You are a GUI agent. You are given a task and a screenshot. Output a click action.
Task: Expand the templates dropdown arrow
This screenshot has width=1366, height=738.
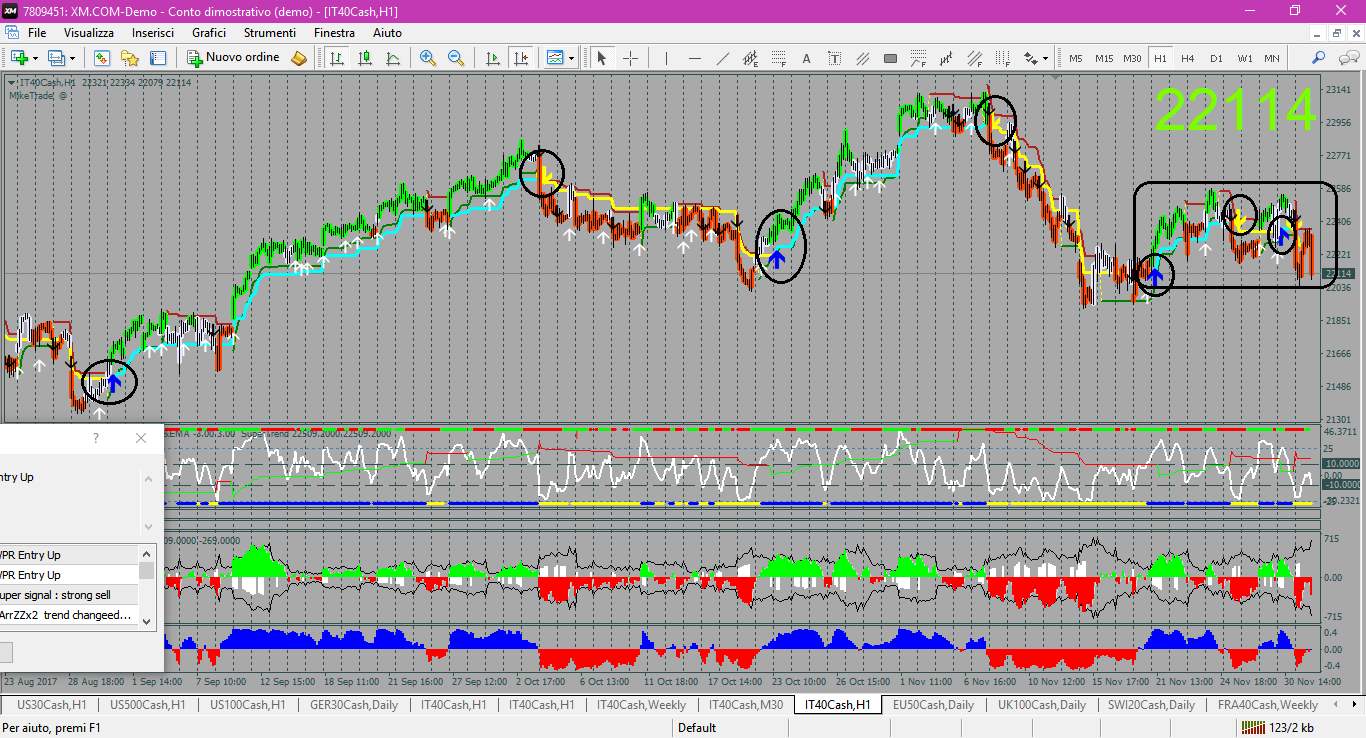(571, 58)
